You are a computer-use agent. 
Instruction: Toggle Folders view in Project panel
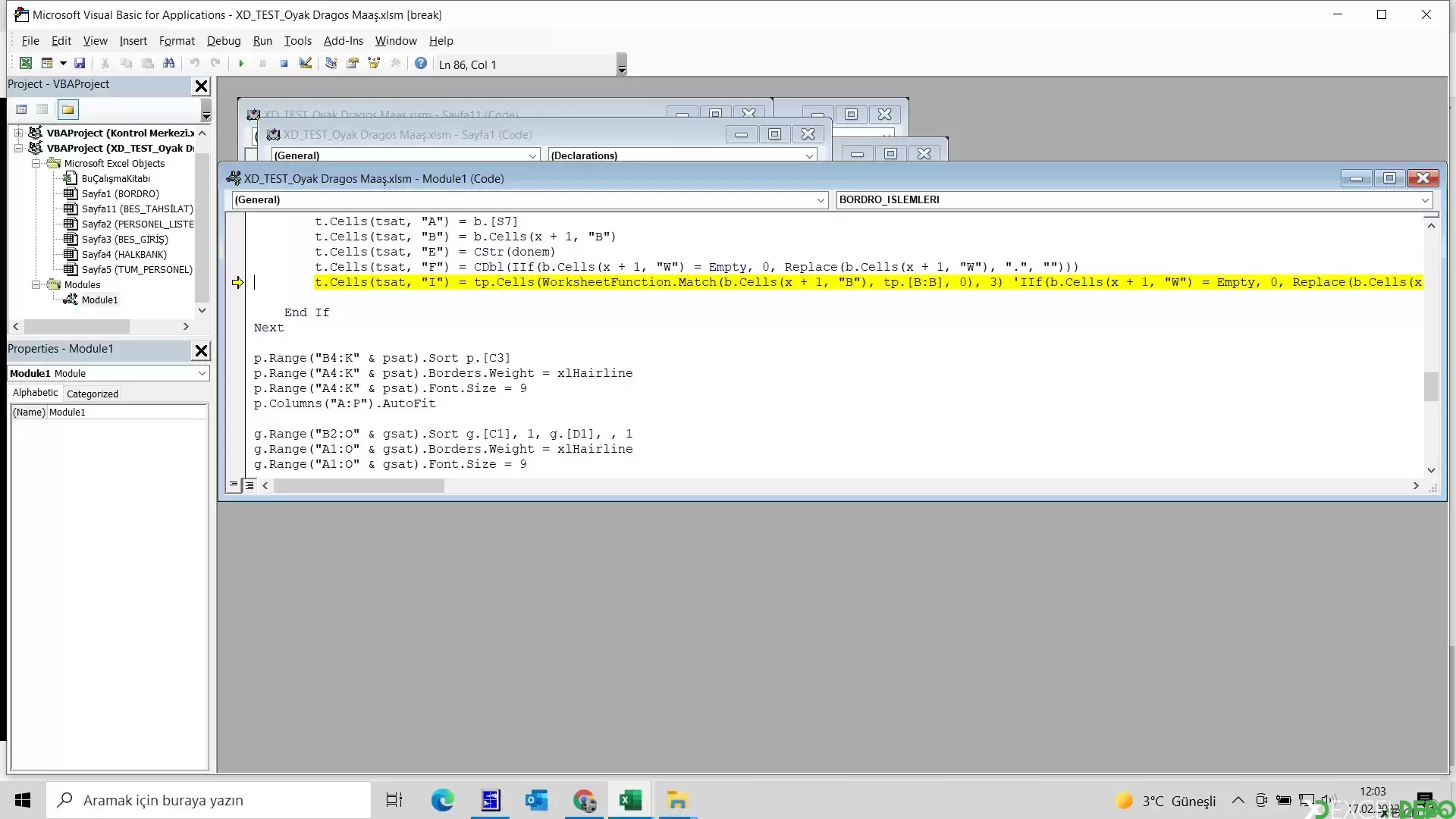coord(68,110)
